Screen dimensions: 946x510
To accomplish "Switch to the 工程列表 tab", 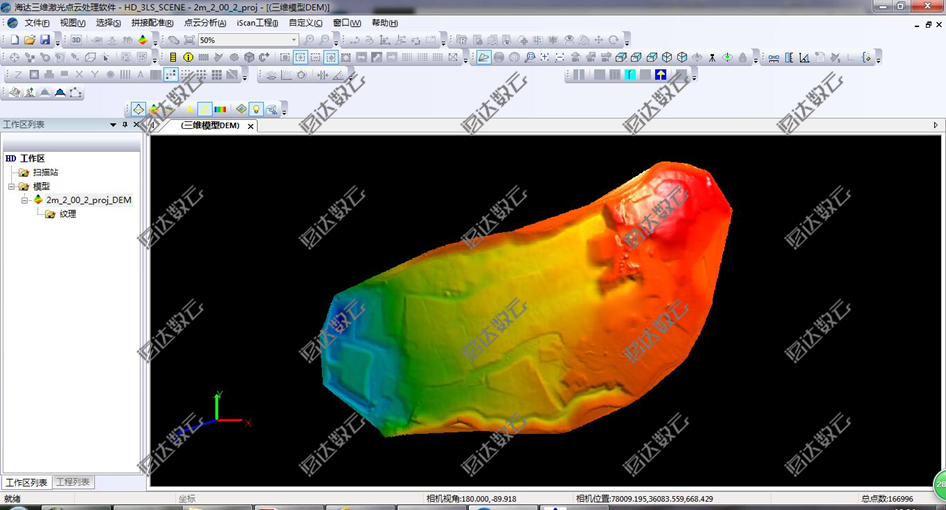I will tap(73, 482).
